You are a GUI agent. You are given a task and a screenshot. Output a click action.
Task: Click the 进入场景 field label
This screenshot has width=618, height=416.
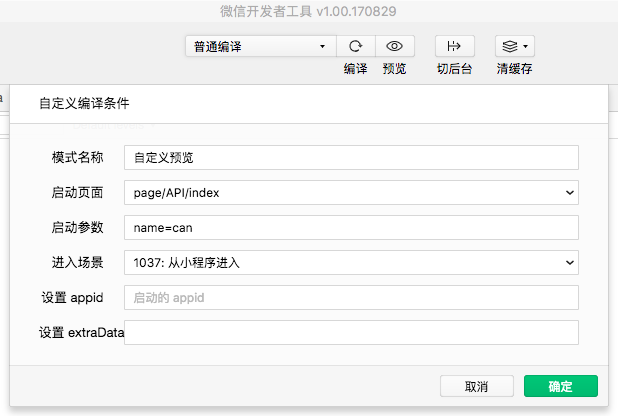[78, 262]
